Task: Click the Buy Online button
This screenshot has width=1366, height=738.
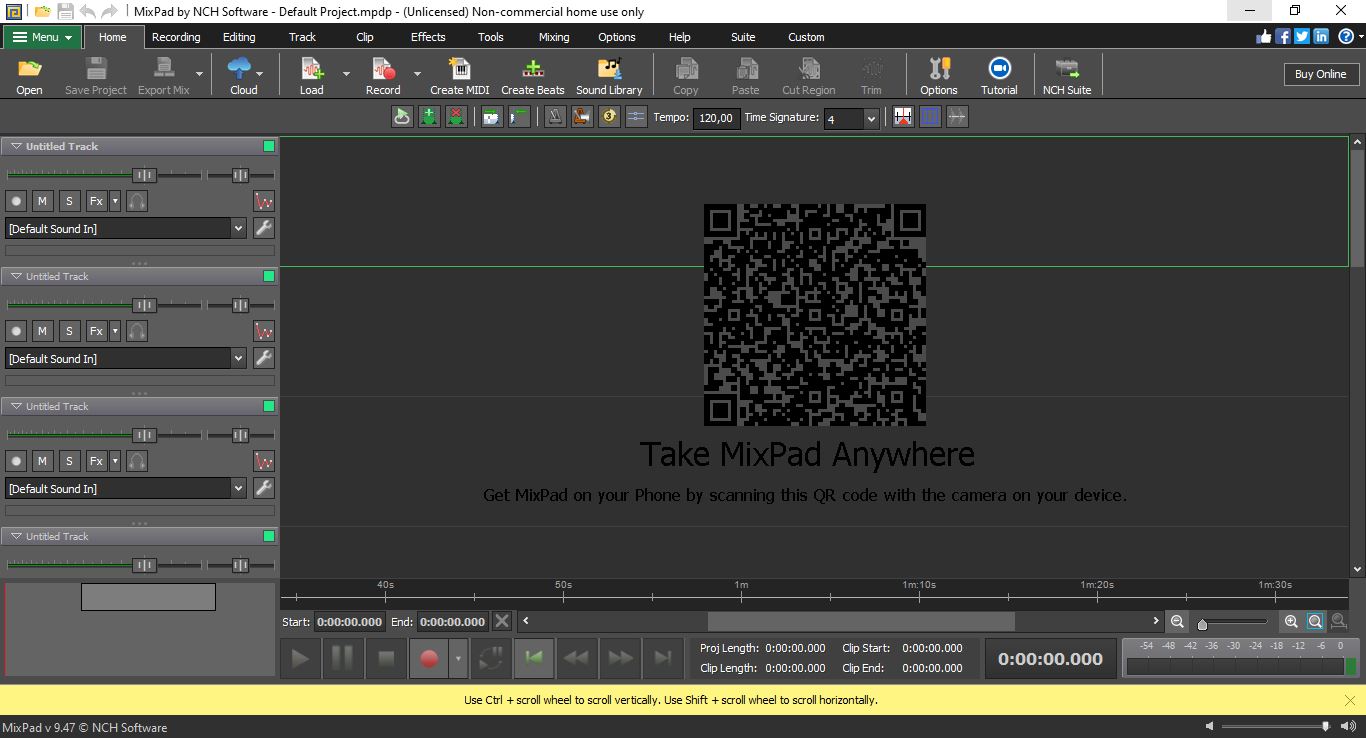Action: point(1320,74)
